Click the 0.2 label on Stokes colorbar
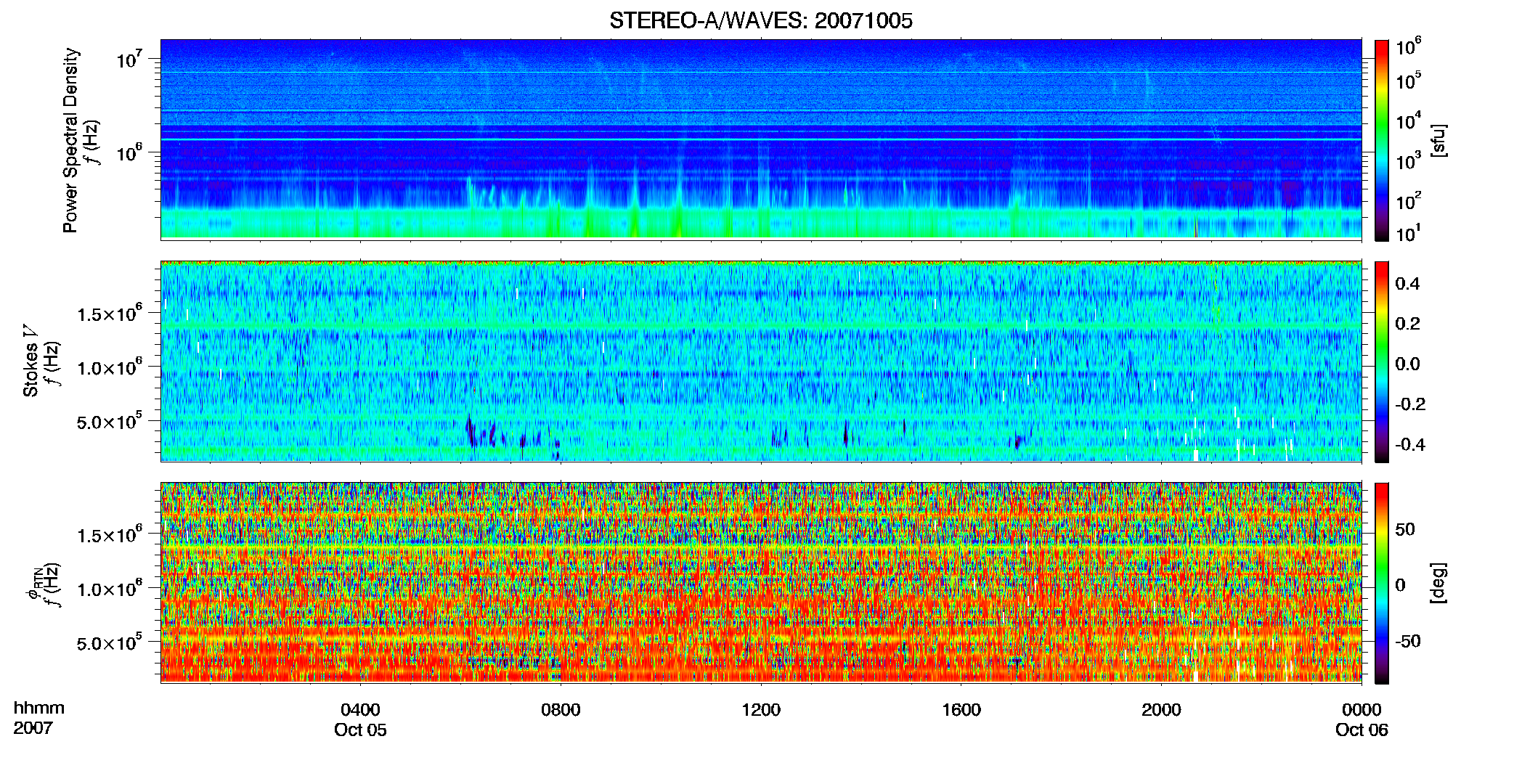 click(x=1408, y=324)
